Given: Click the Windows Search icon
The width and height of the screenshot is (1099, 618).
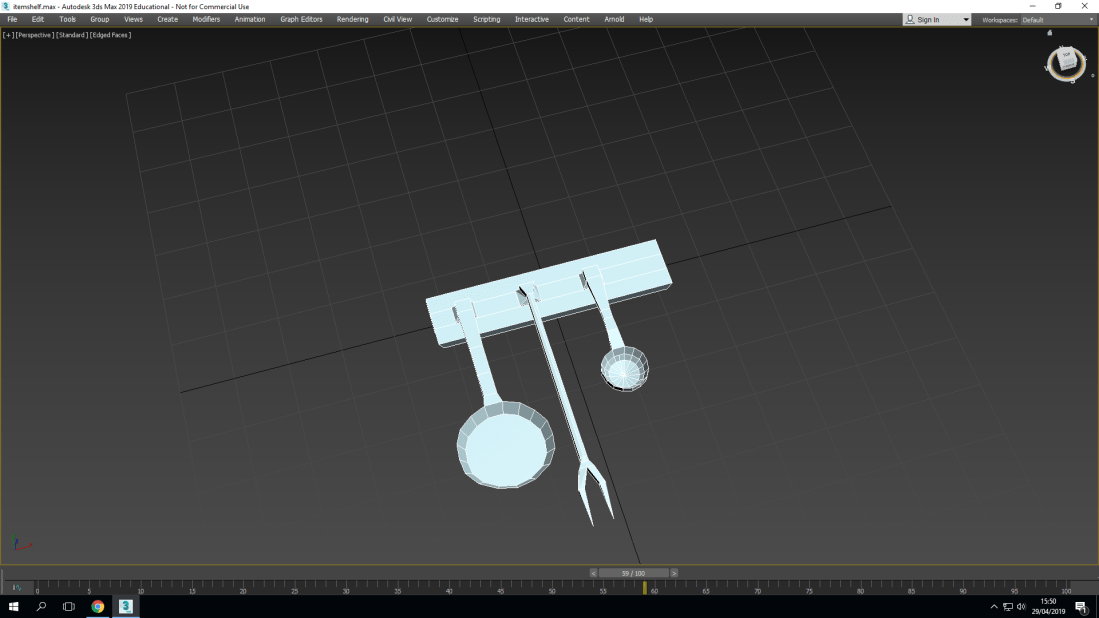Looking at the screenshot, I should point(41,606).
